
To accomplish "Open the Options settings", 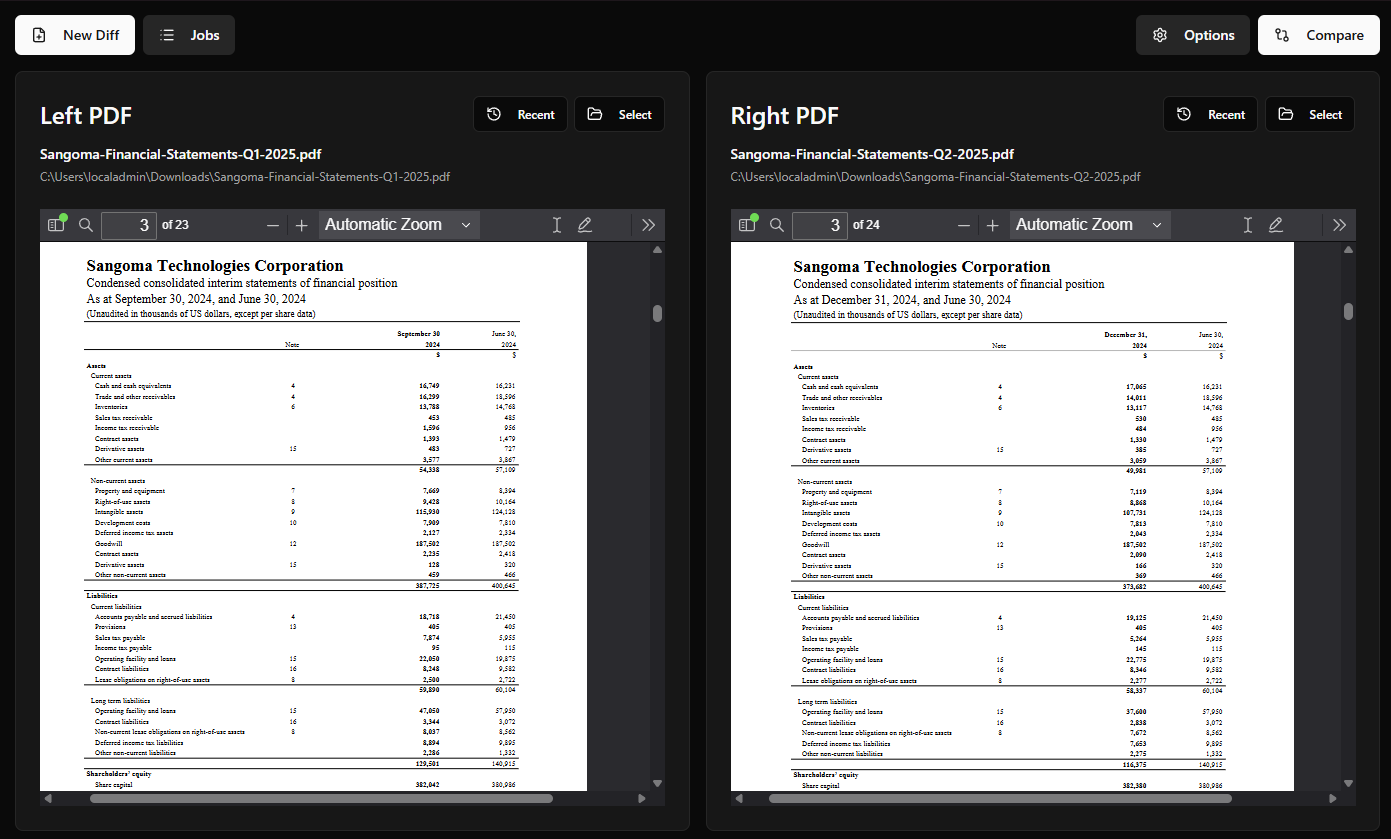I will tap(1193, 35).
